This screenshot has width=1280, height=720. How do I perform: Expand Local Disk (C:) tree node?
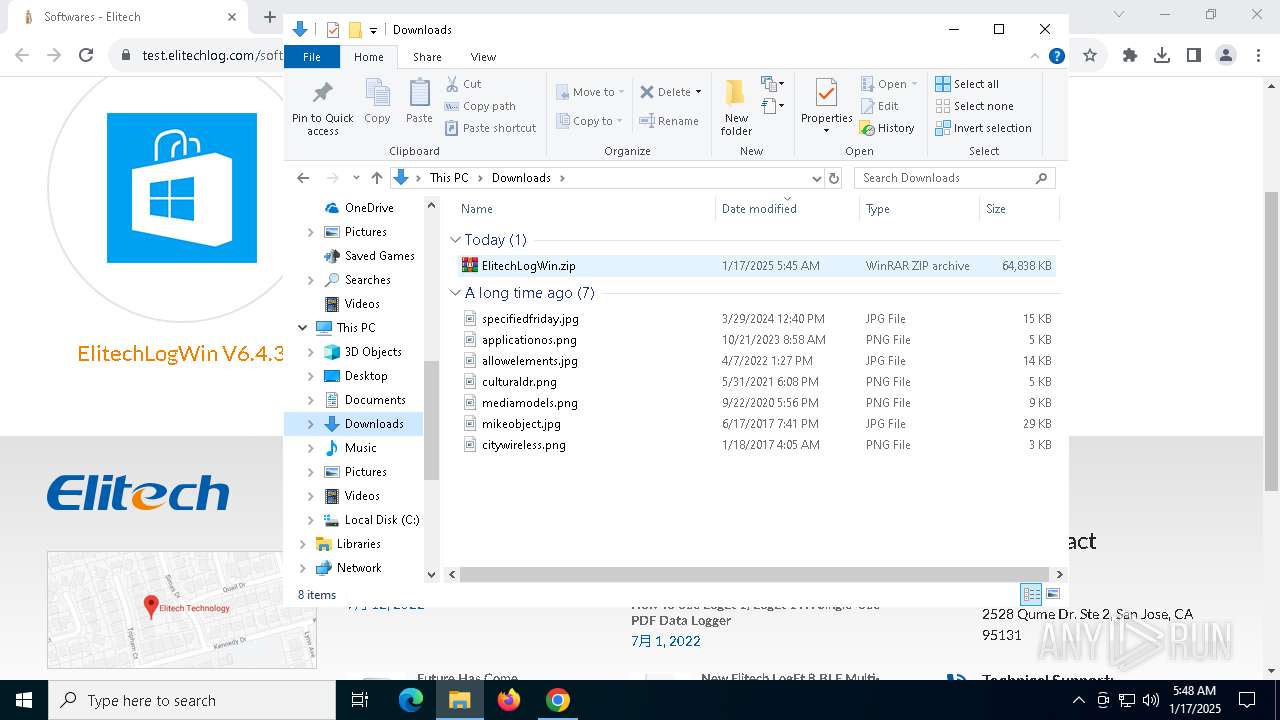pos(311,520)
